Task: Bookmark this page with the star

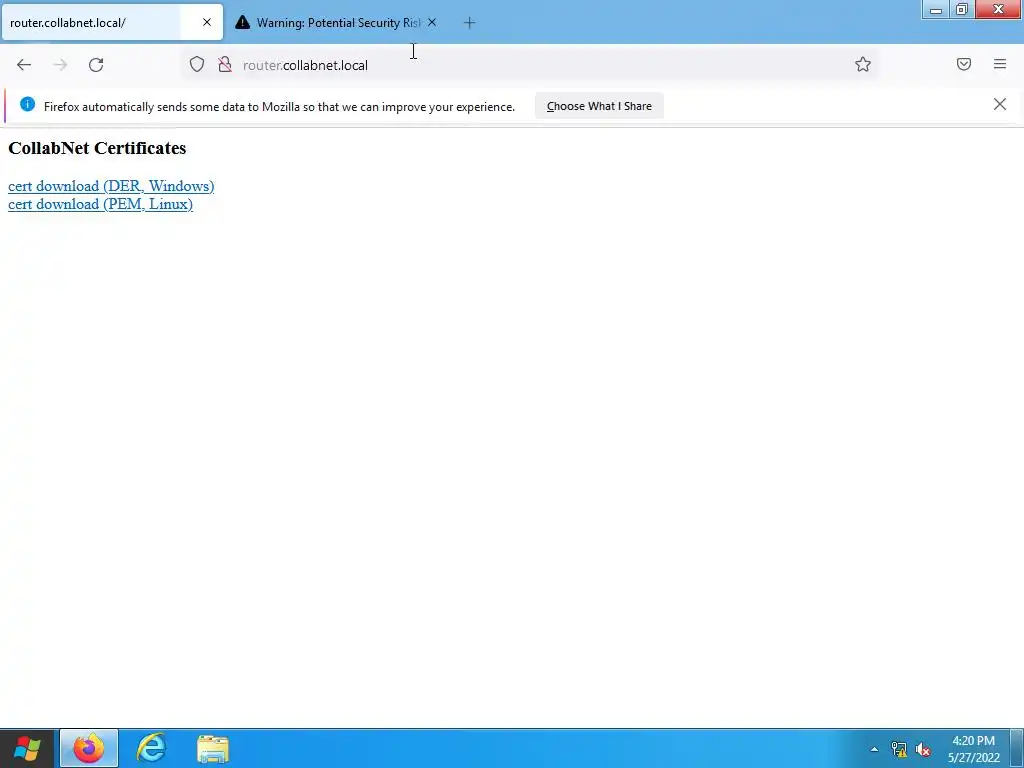Action: [x=863, y=64]
